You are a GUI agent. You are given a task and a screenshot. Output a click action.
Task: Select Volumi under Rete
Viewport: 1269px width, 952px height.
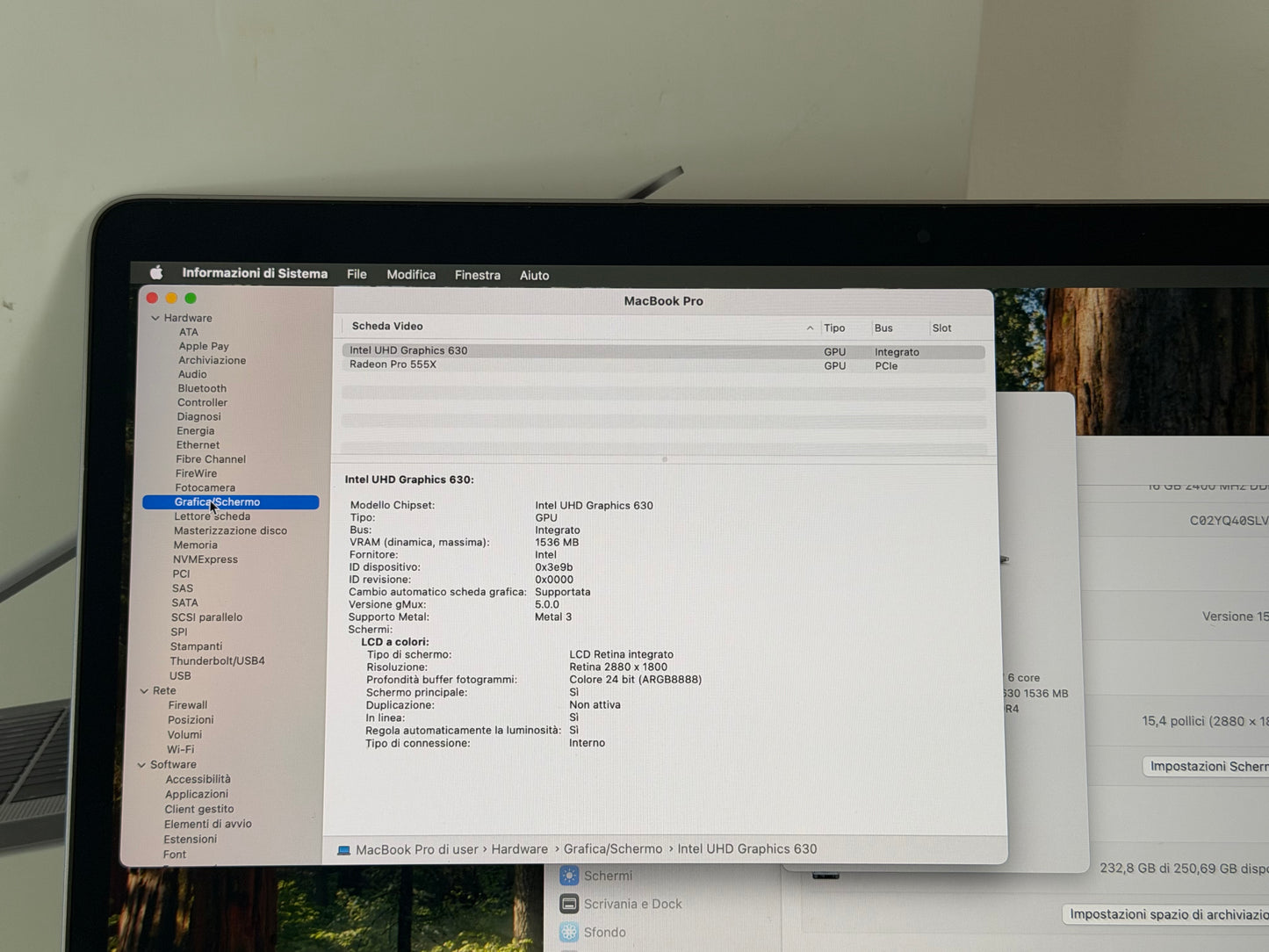coord(184,735)
